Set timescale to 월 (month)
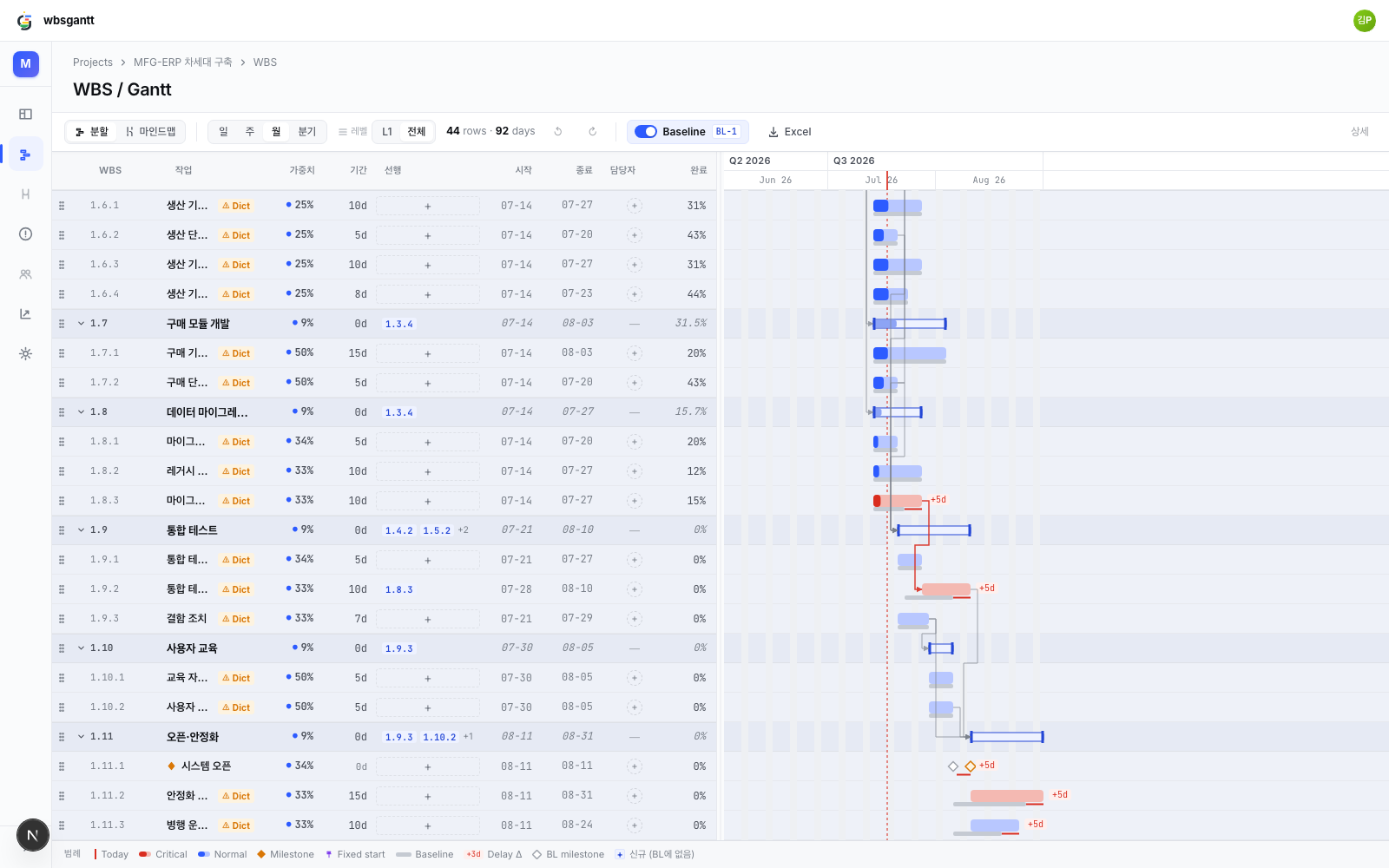This screenshot has height=868, width=1389. pyautogui.click(x=276, y=132)
